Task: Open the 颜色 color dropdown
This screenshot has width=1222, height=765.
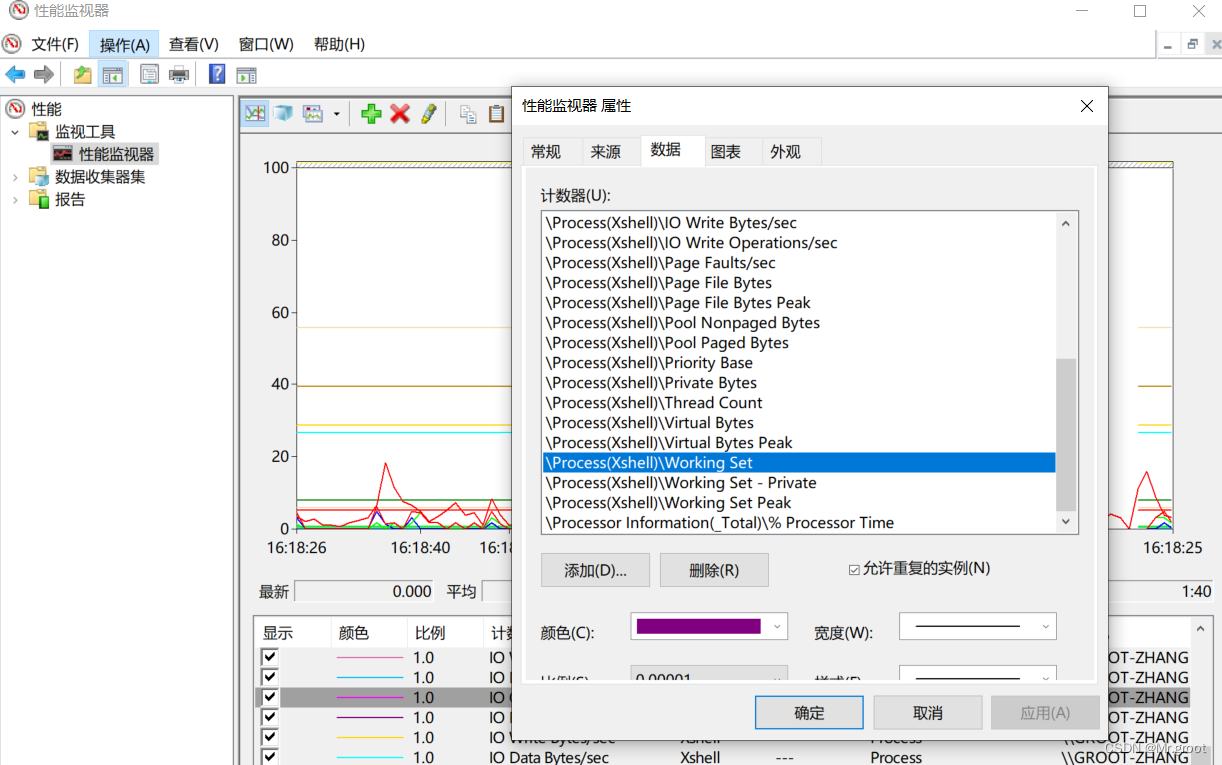Action: point(775,624)
